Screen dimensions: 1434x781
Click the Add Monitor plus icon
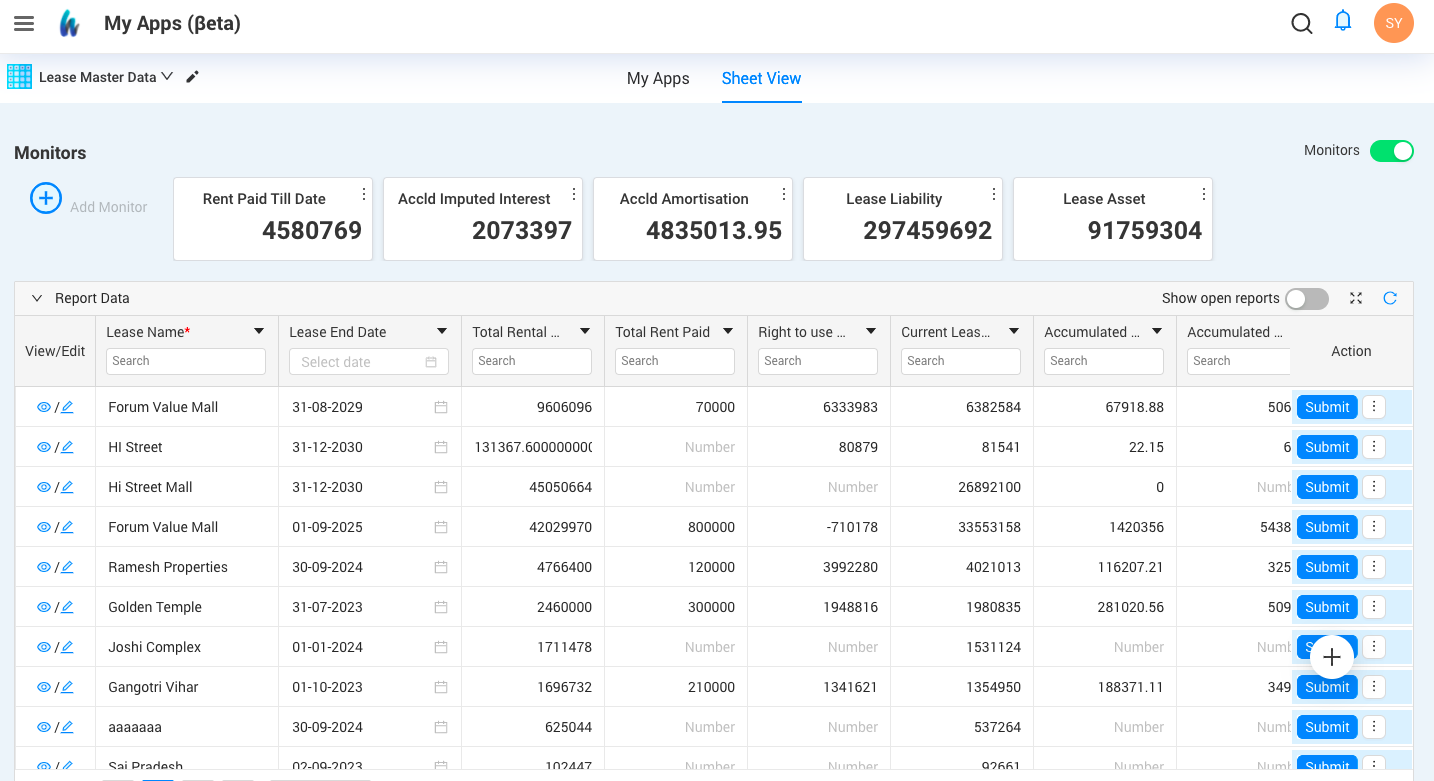(45, 198)
